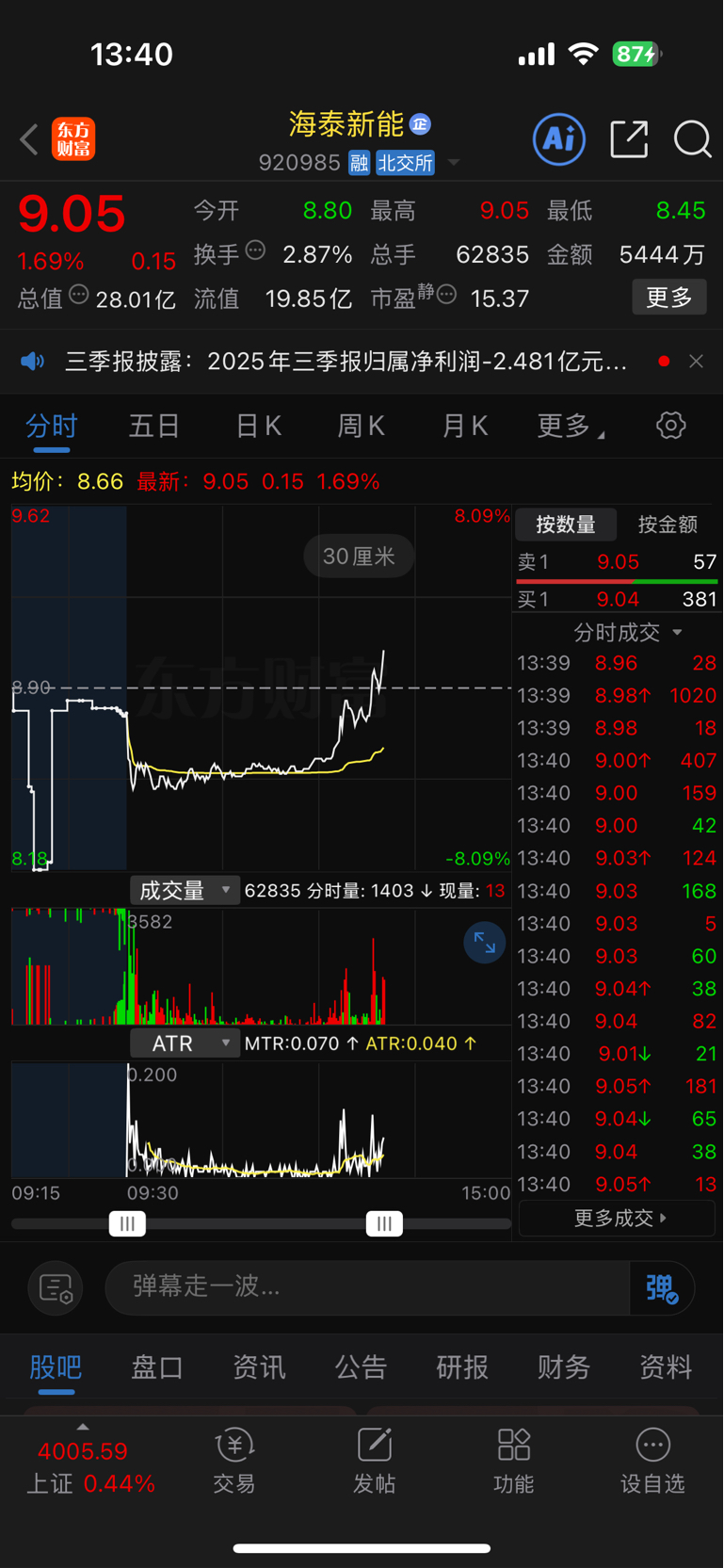Open info icon beside 换手
724x1568 pixels.
pyautogui.click(x=255, y=251)
